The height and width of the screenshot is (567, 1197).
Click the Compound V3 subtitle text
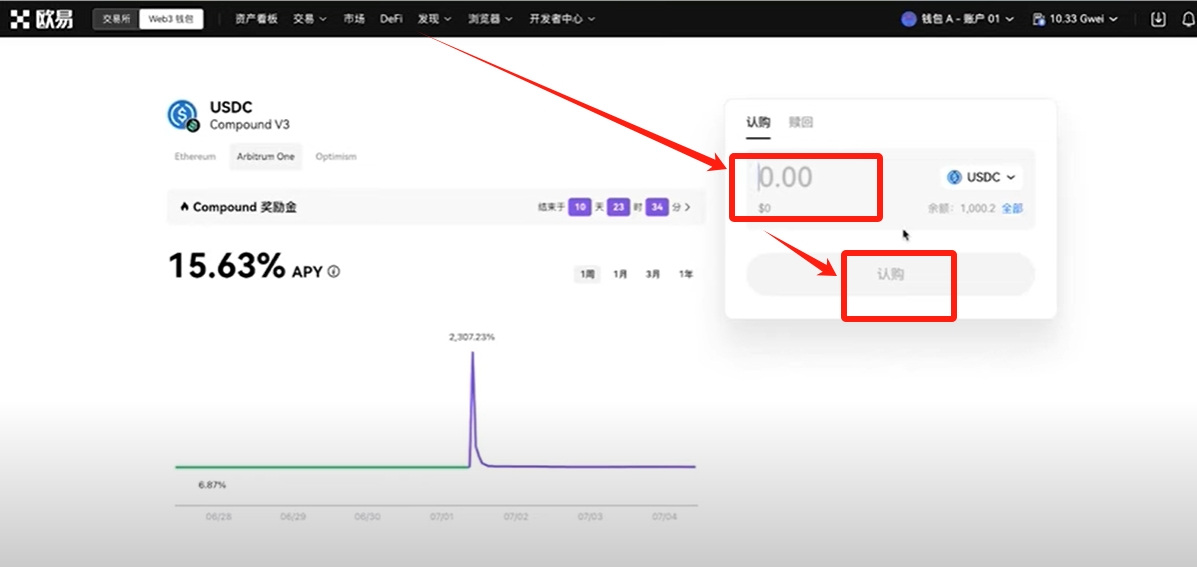tap(250, 124)
